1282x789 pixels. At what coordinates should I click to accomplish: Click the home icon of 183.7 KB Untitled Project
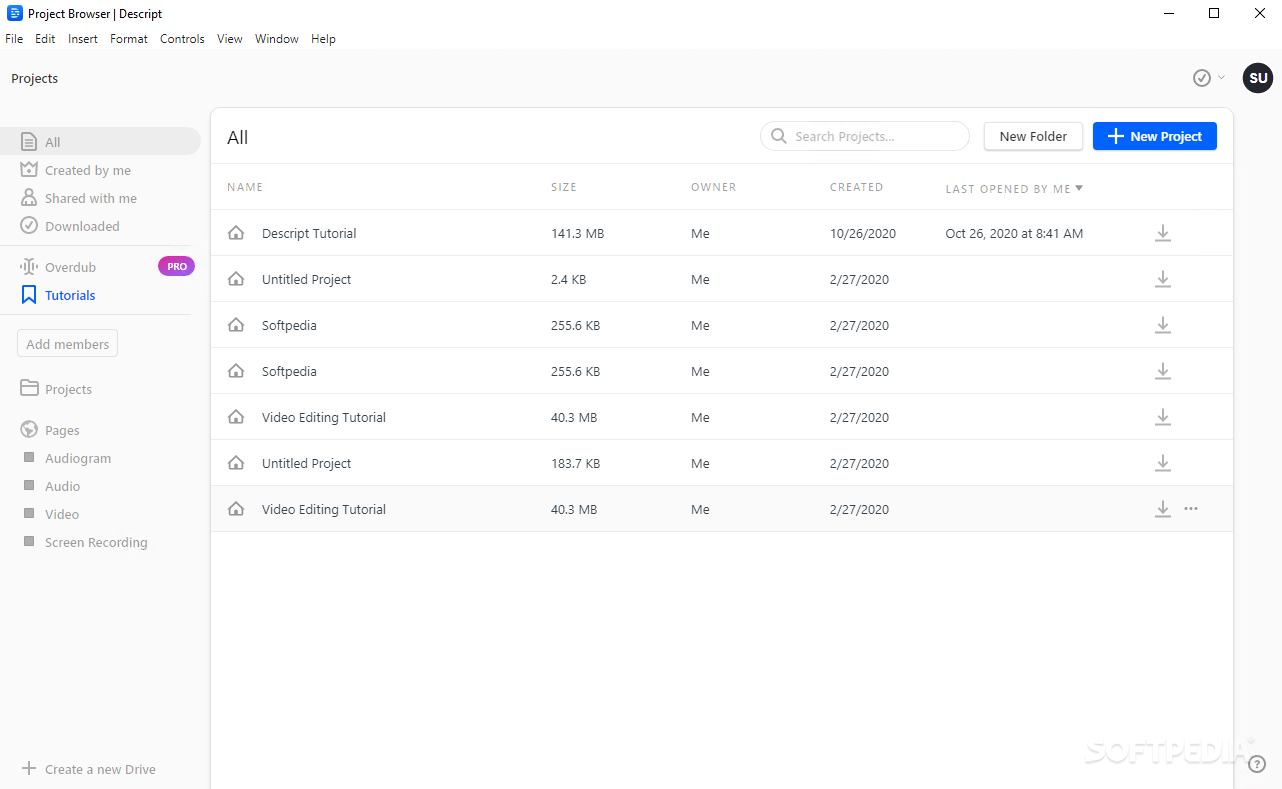click(x=236, y=463)
